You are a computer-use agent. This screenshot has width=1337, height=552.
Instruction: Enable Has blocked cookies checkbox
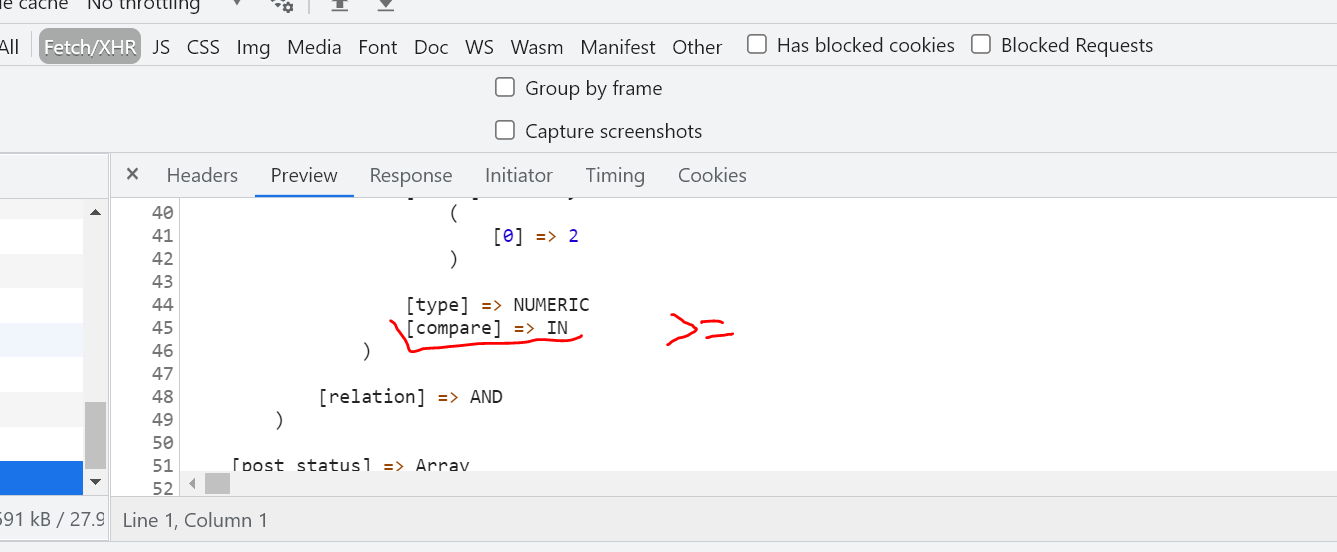(x=758, y=45)
